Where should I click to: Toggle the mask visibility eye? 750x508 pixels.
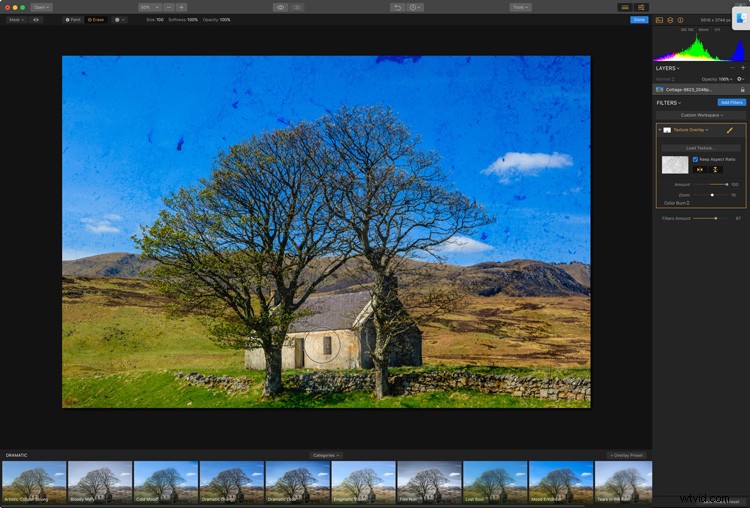click(x=36, y=20)
